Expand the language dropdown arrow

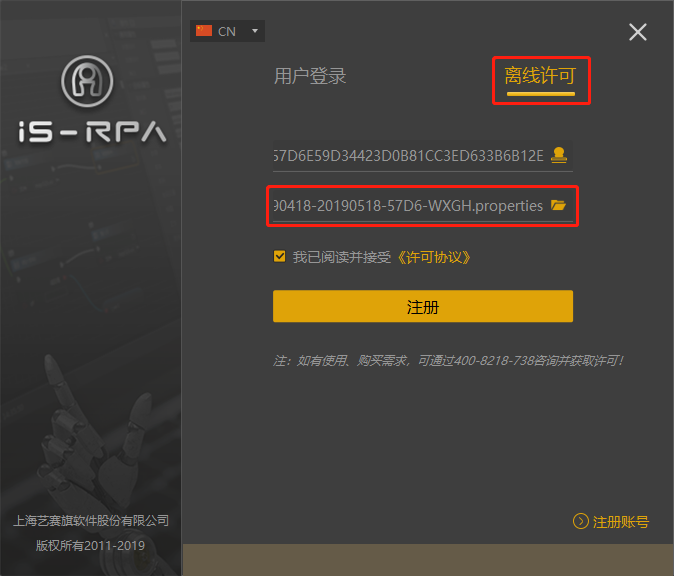tap(256, 31)
